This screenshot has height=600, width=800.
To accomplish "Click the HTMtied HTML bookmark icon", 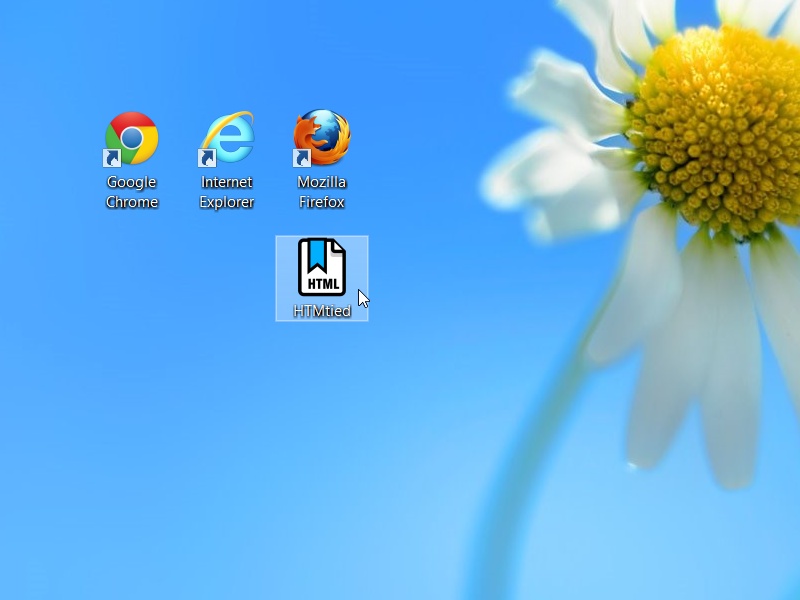I will [322, 267].
